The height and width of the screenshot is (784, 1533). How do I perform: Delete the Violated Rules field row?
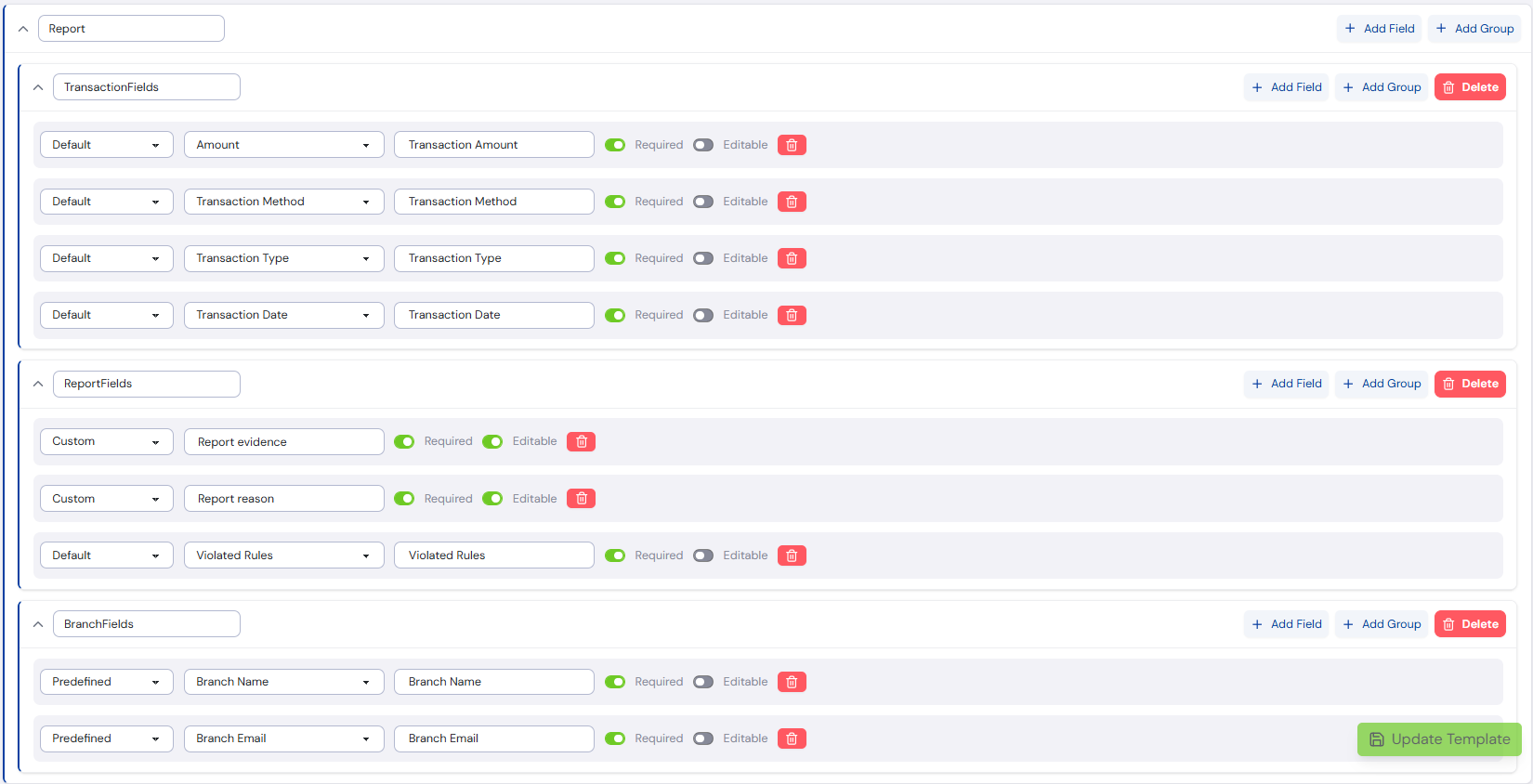pos(792,555)
